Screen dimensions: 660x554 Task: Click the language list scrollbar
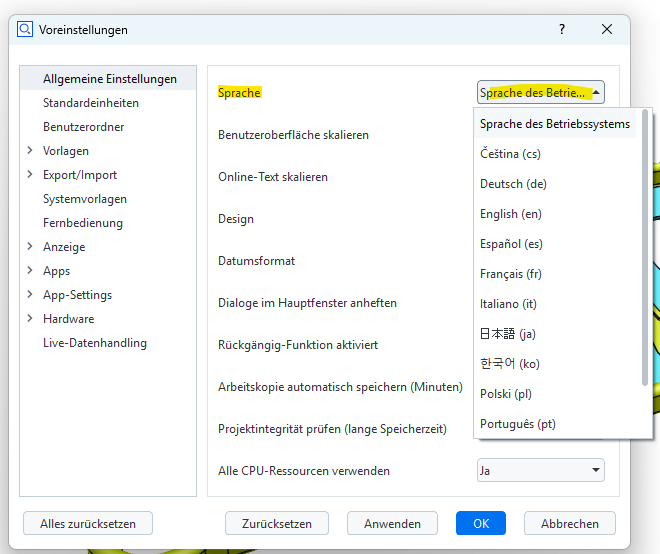pyautogui.click(x=644, y=250)
